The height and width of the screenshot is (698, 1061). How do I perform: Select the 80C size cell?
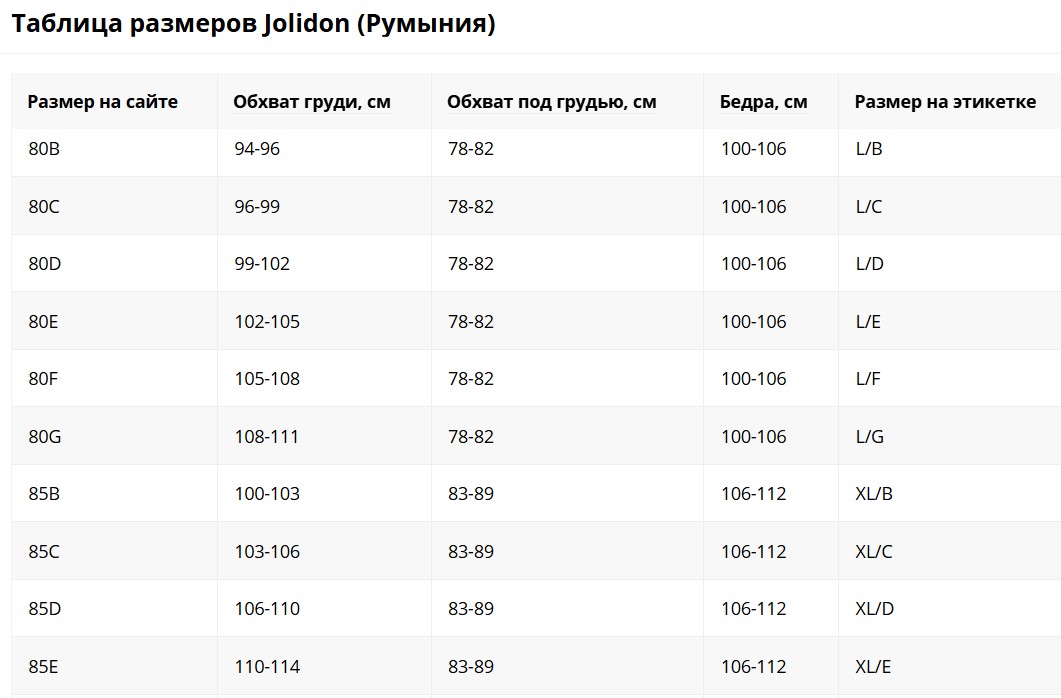click(45, 207)
